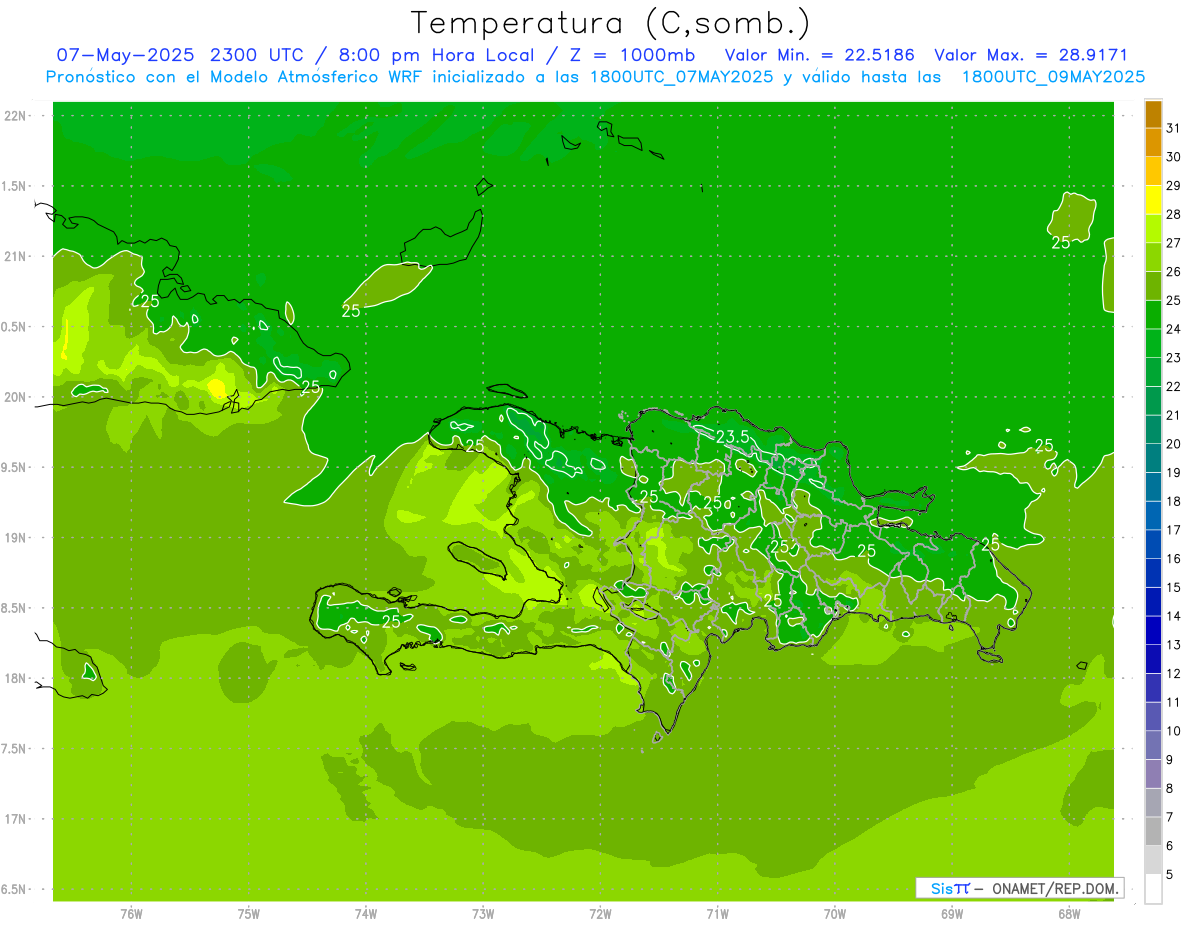Viewport: 1200px width, 927px height.
Task: Click the legend swatch between 11 and 12
Action: click(1153, 688)
